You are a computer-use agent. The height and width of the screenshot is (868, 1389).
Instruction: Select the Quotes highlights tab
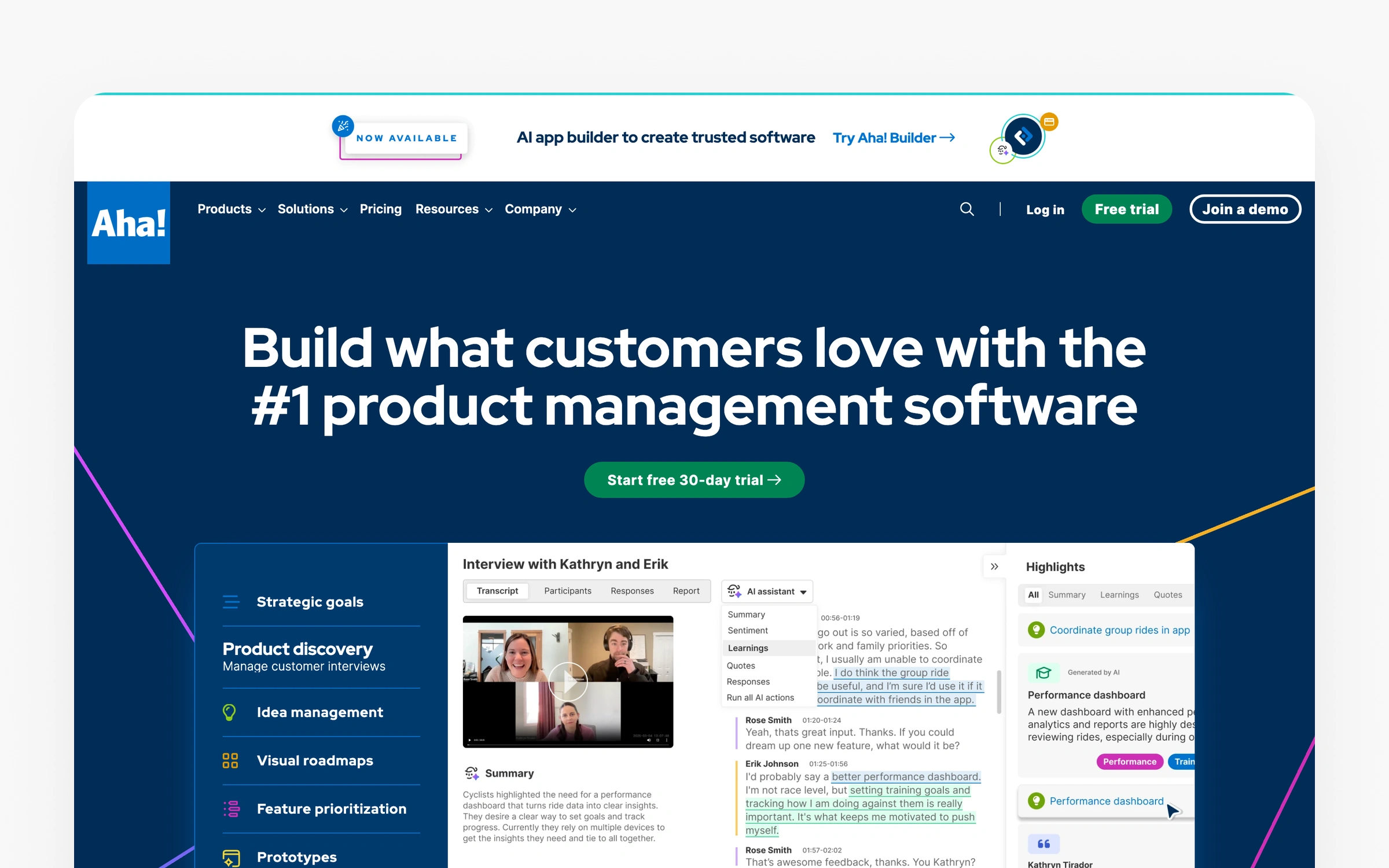click(x=1167, y=595)
